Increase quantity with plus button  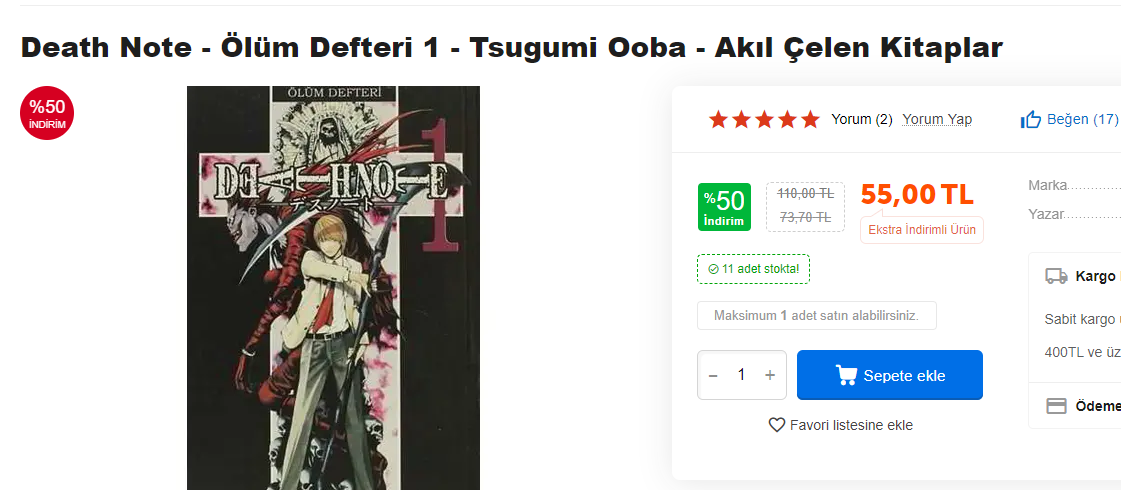770,375
